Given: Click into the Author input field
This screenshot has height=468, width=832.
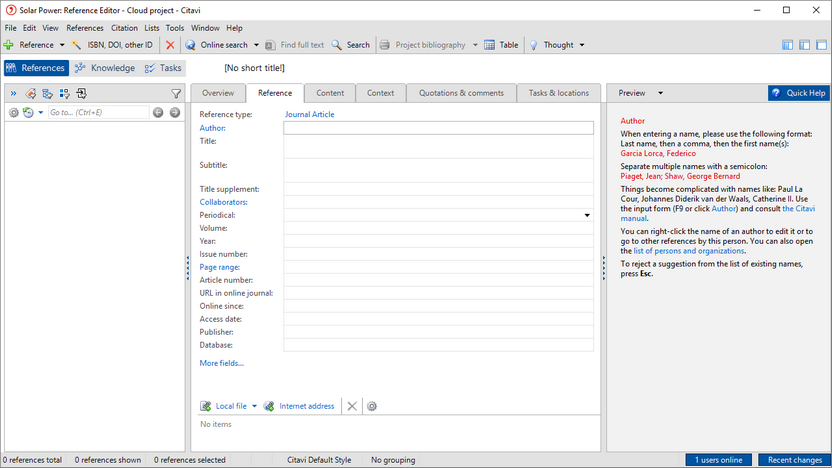Looking at the screenshot, I should (x=438, y=128).
